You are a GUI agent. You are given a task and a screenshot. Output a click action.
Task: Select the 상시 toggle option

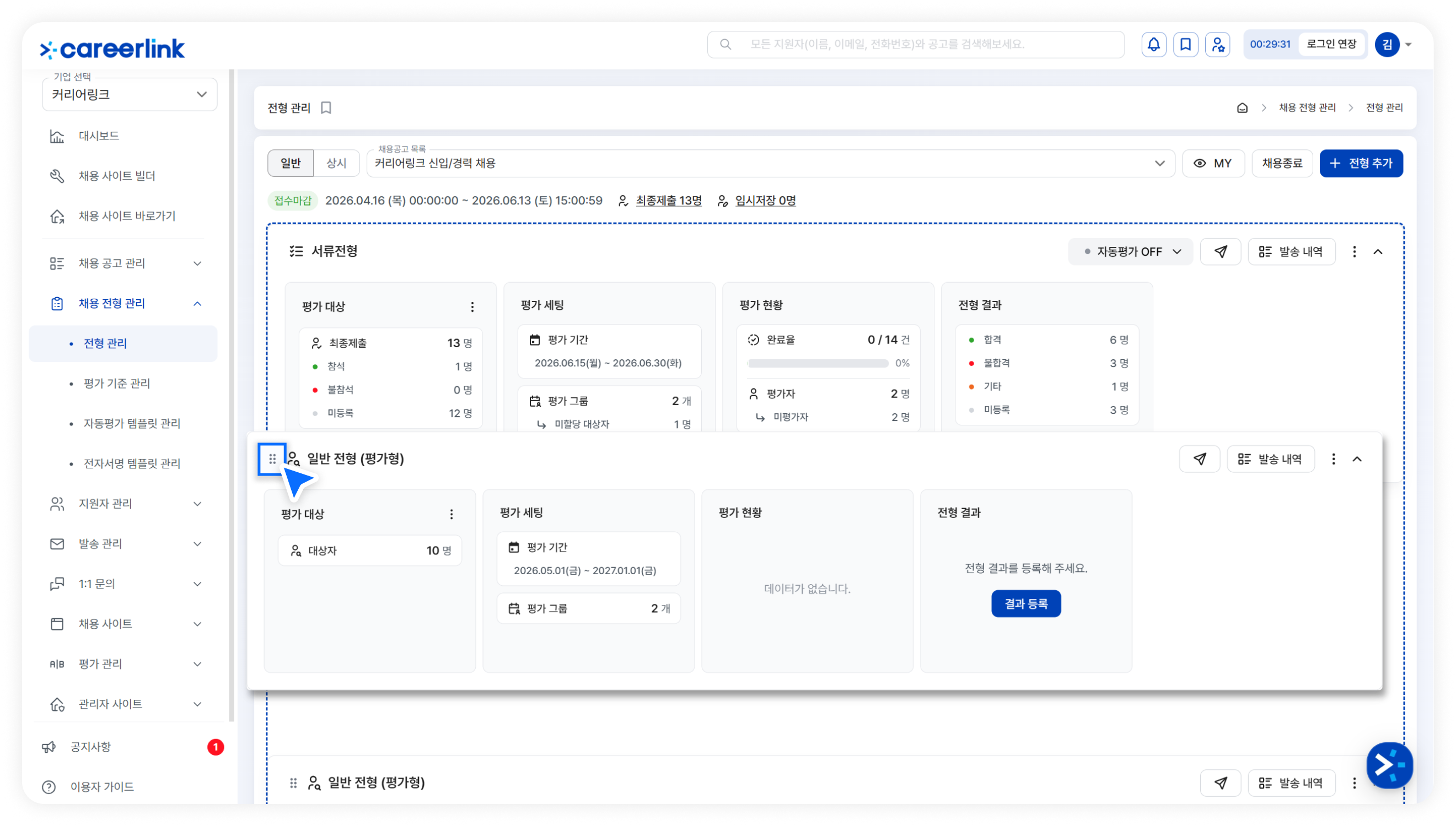[x=336, y=164]
